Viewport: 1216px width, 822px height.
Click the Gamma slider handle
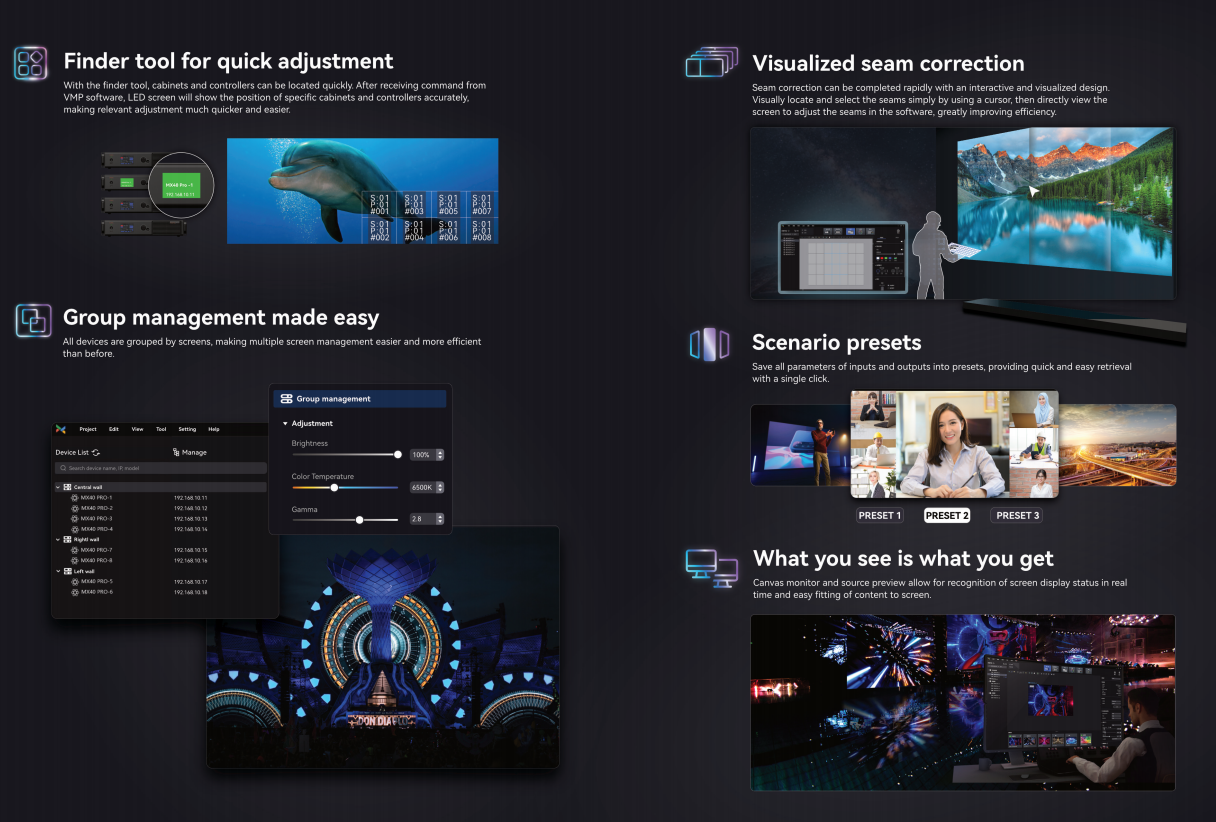click(359, 520)
